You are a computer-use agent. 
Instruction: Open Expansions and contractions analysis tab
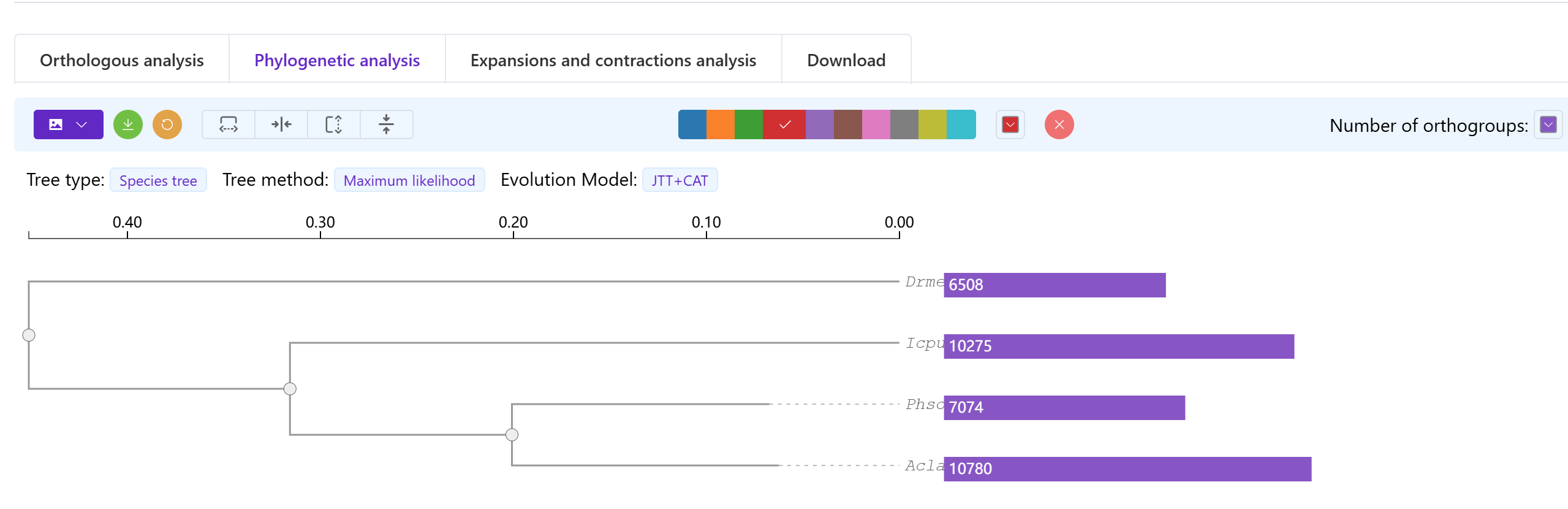[613, 60]
